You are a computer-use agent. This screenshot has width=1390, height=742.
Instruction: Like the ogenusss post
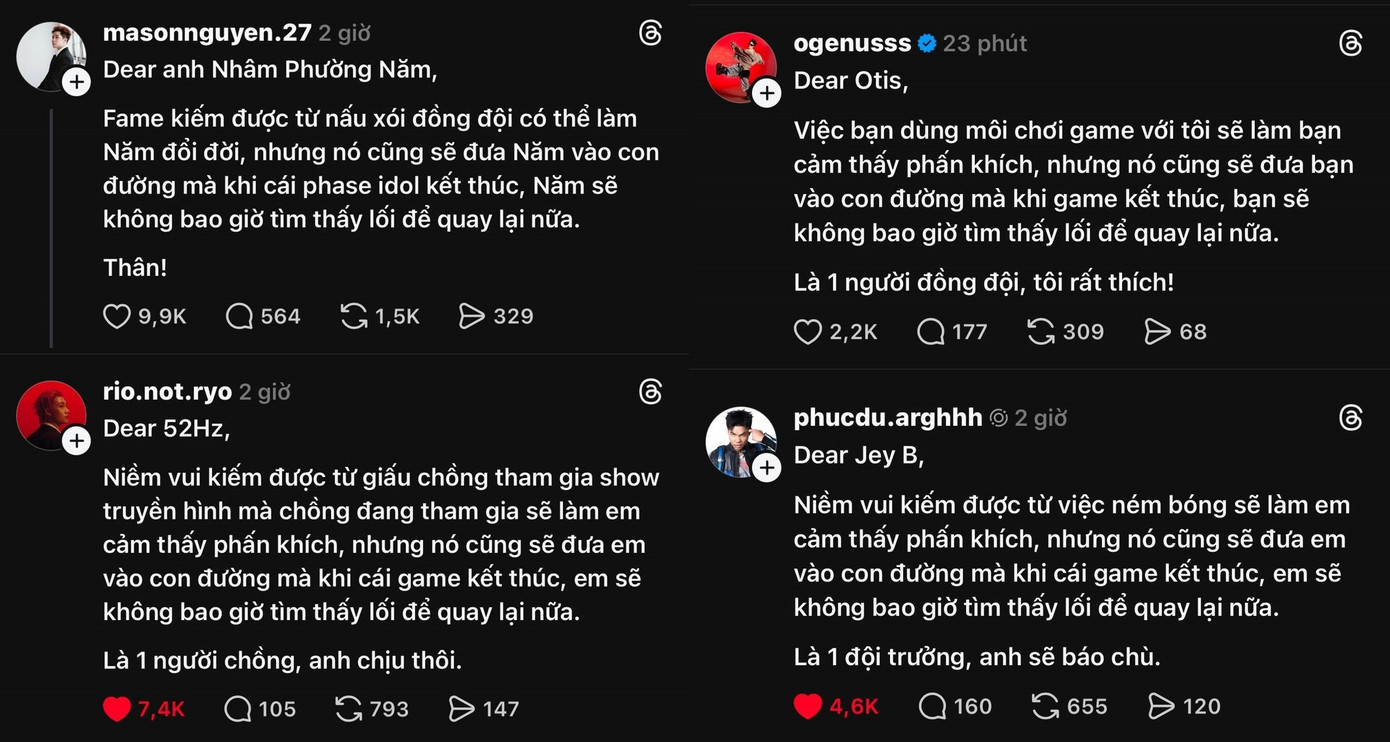[x=808, y=332]
